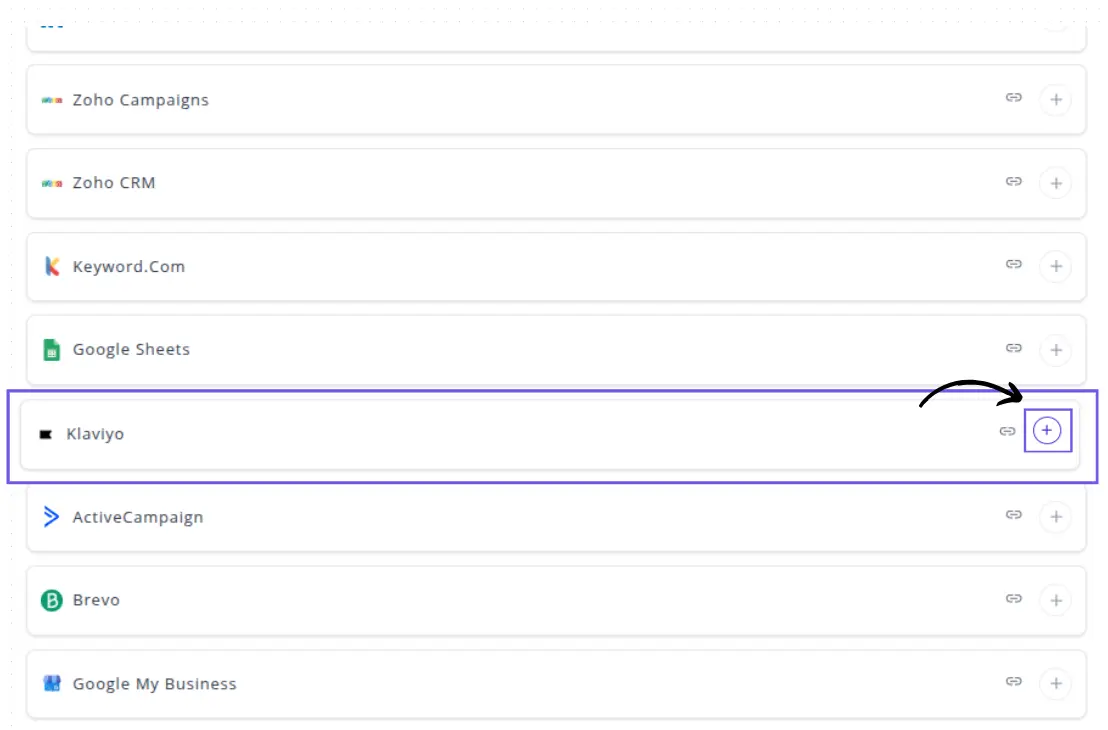Add Google My Business via plus icon
Screen dimensions: 1108x730
tap(1055, 684)
